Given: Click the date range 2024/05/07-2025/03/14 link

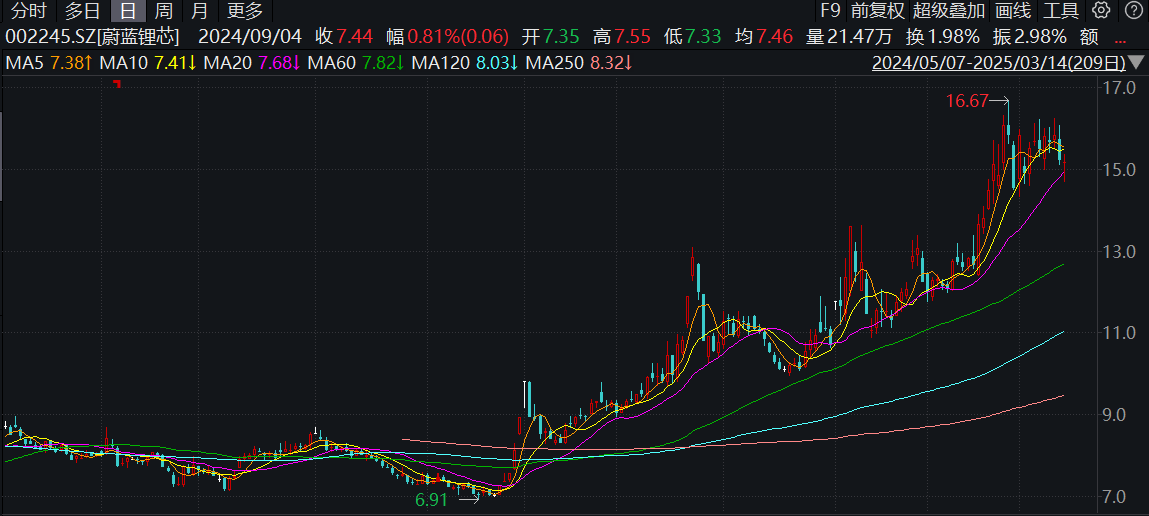Looking at the screenshot, I should tap(998, 63).
